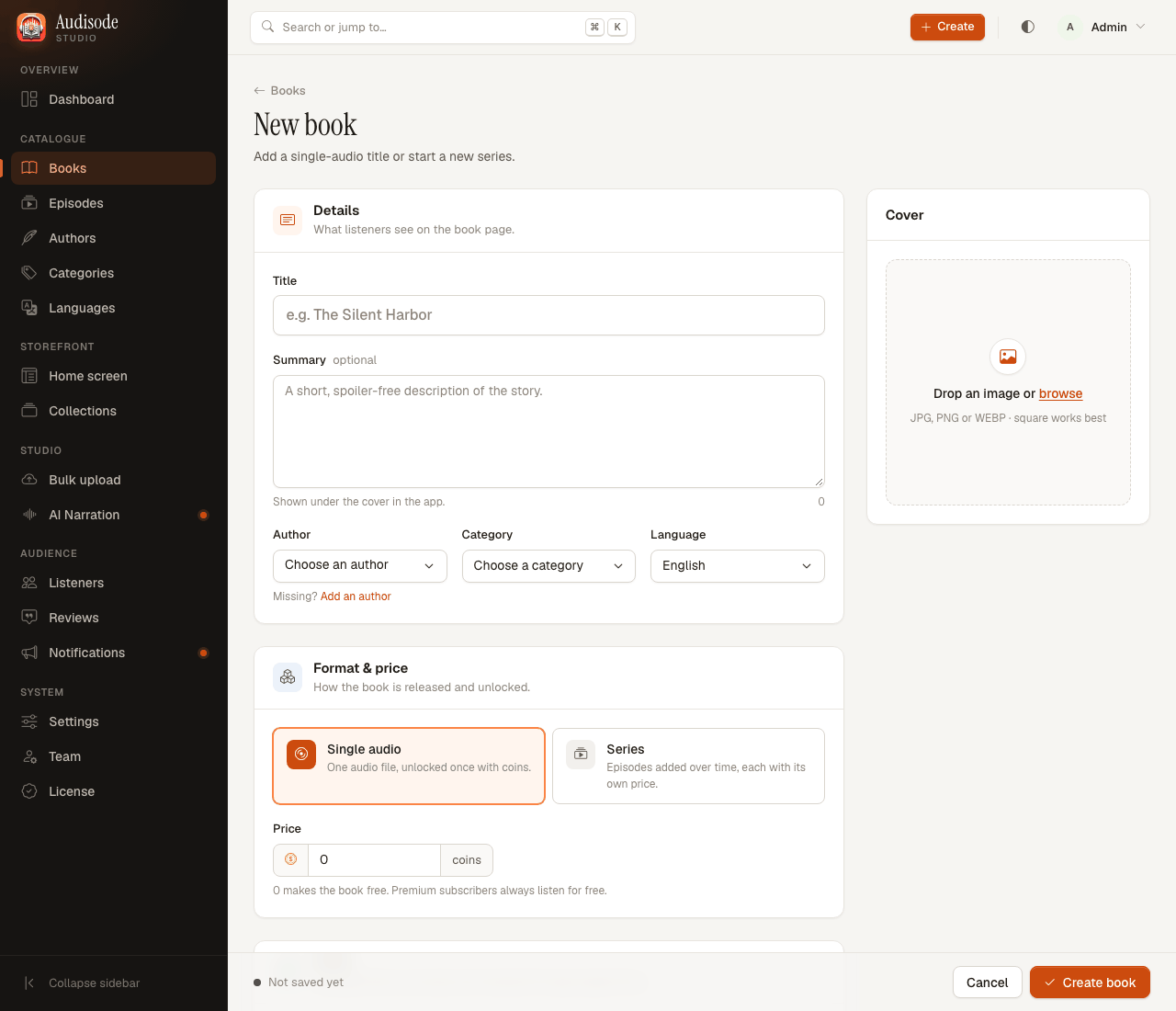Screen dimensions: 1176x1011
Task: Click the Price coins input field
Action: tap(374, 860)
